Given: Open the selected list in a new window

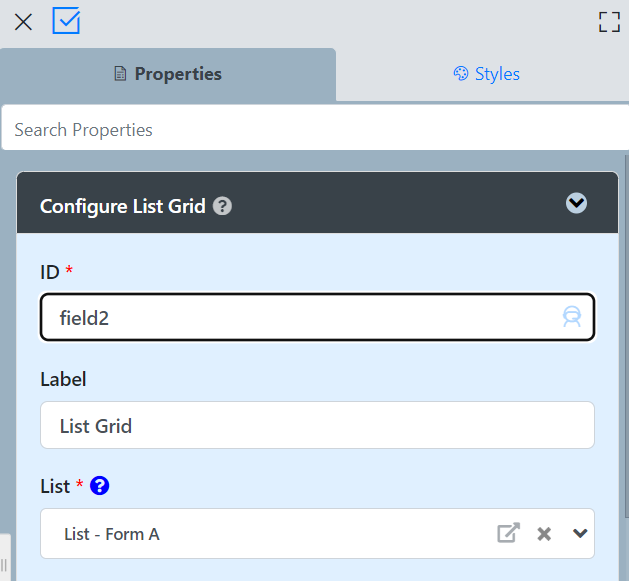Looking at the screenshot, I should (x=509, y=533).
